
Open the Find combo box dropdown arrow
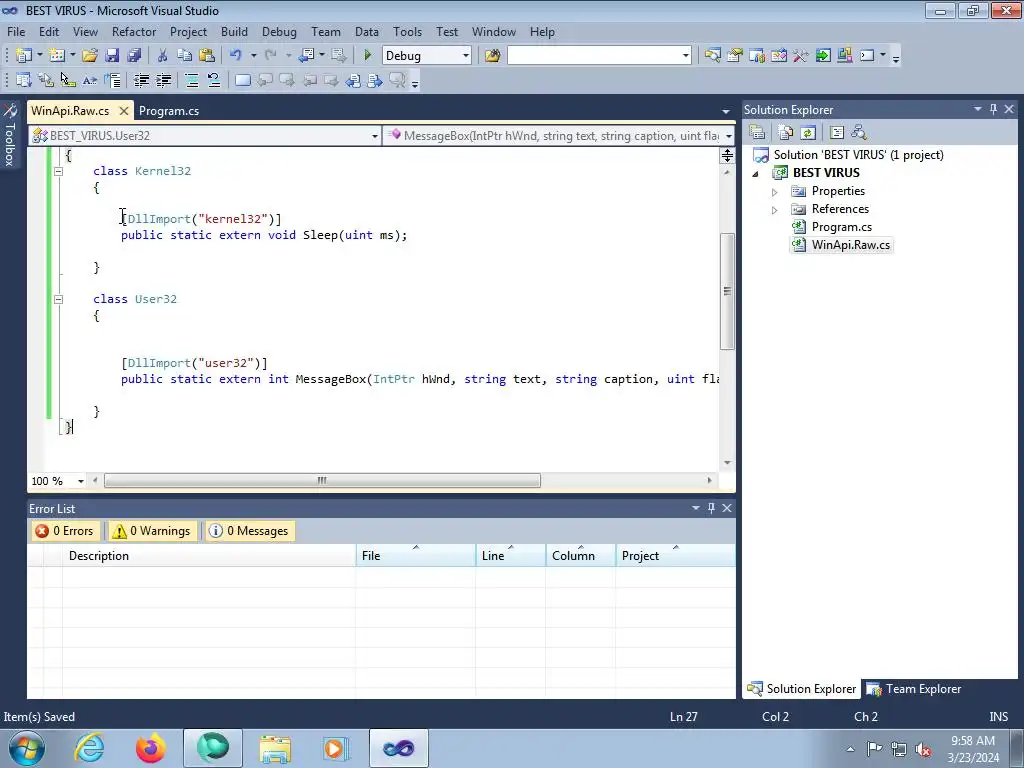click(686, 56)
